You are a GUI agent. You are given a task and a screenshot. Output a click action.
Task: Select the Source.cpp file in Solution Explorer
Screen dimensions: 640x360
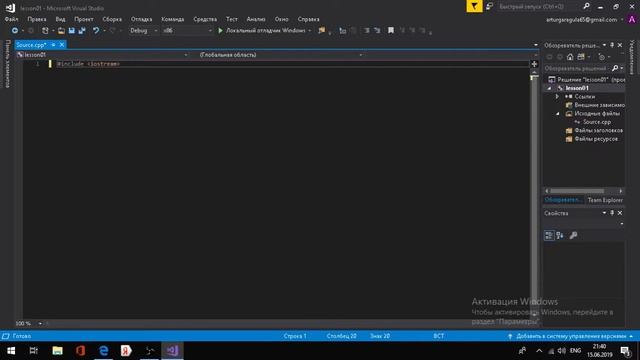click(x=597, y=122)
